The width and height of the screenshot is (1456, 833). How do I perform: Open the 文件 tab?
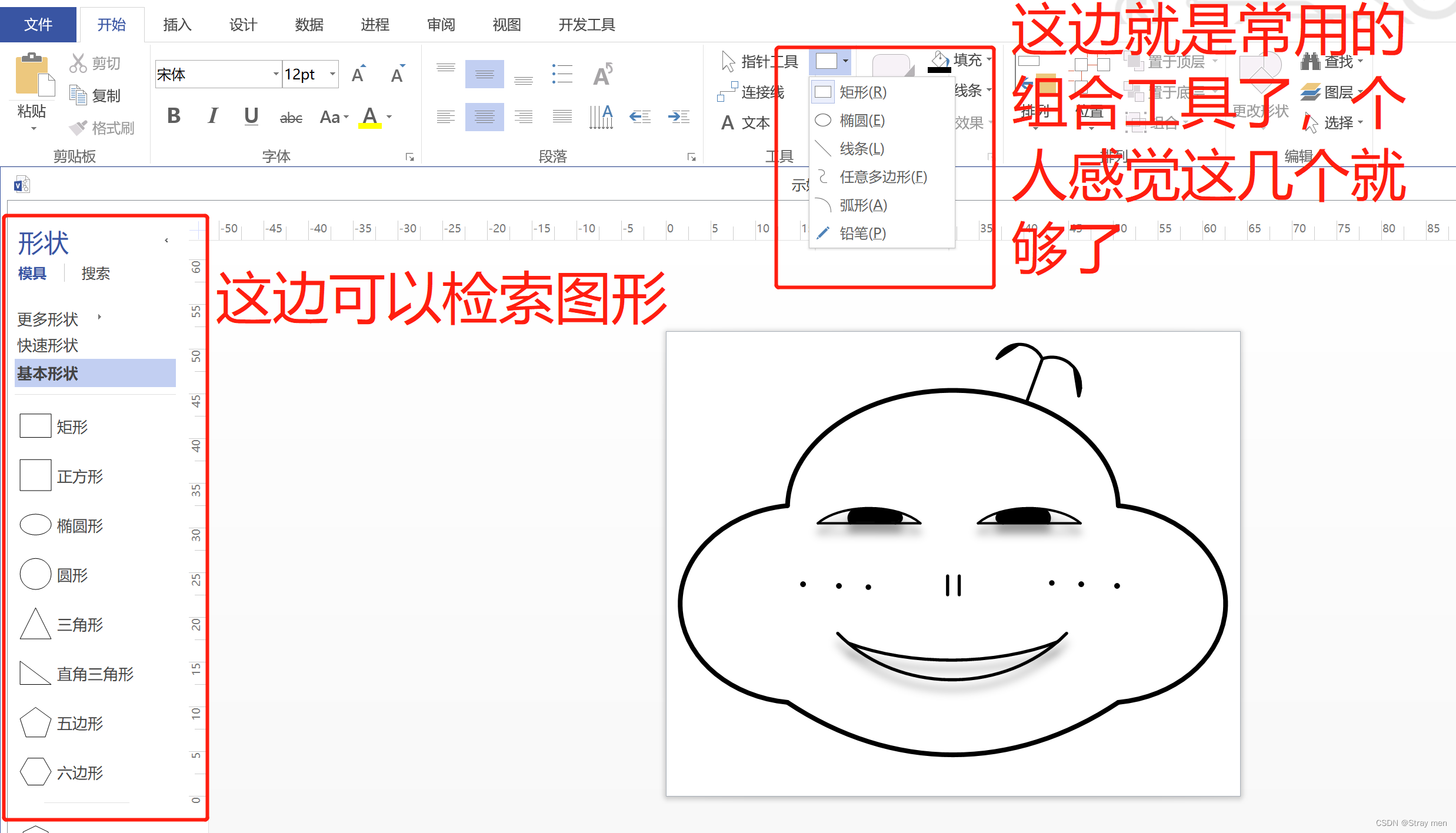coord(38,25)
